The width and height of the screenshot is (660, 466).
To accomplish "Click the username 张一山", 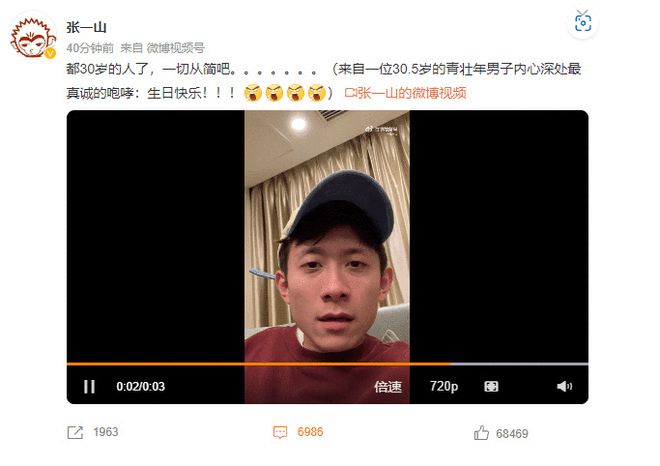I will [86, 27].
